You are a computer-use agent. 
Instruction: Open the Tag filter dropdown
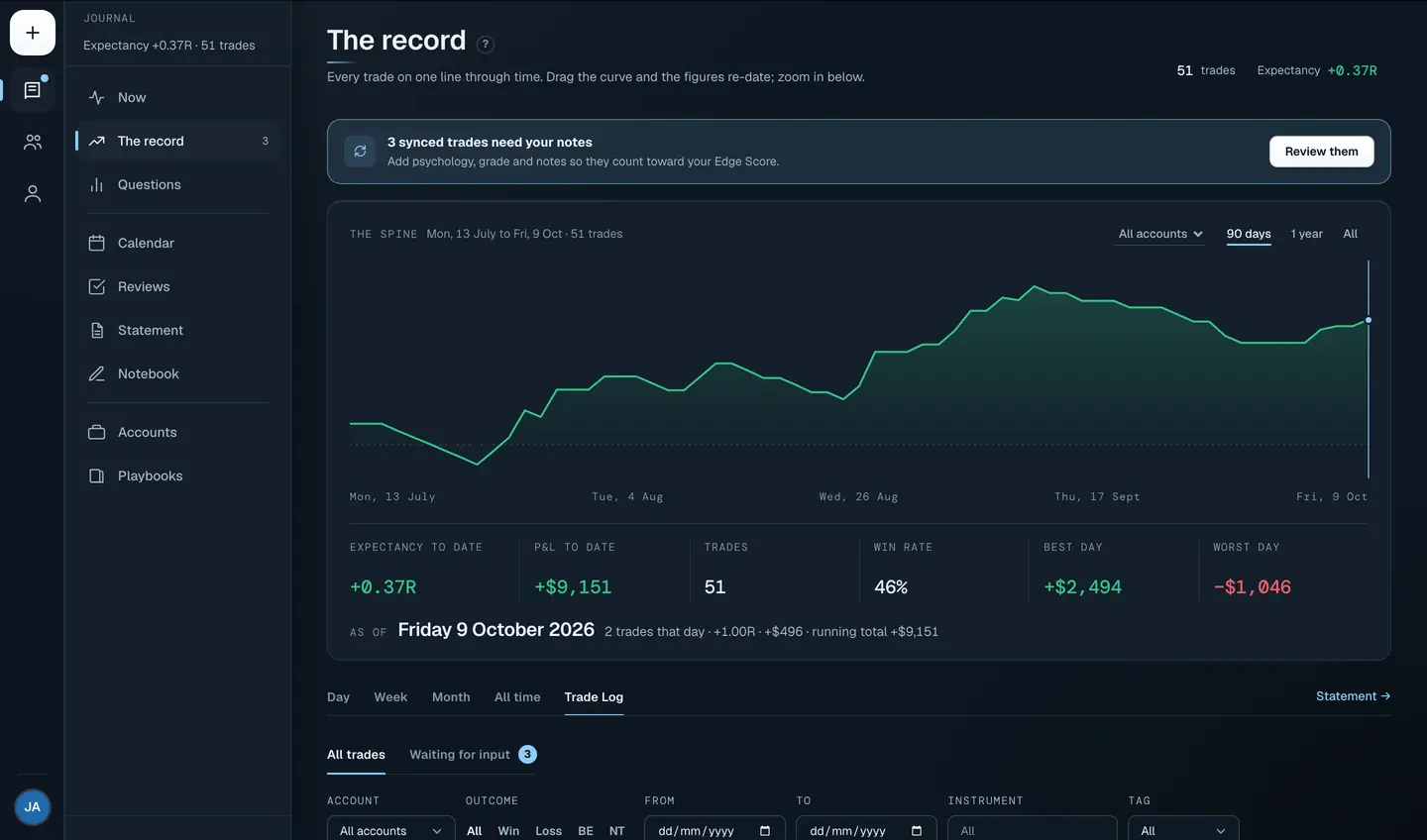click(x=1183, y=828)
